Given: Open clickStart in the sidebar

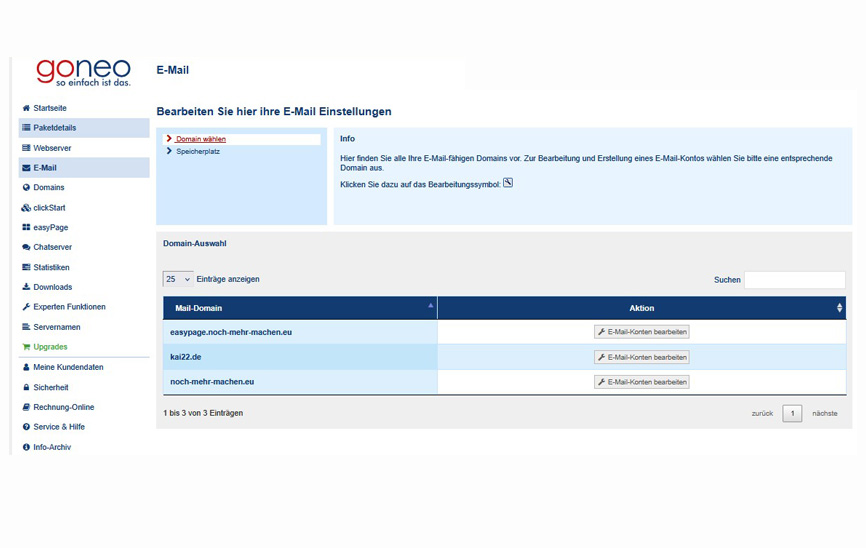Looking at the screenshot, I should [49, 208].
